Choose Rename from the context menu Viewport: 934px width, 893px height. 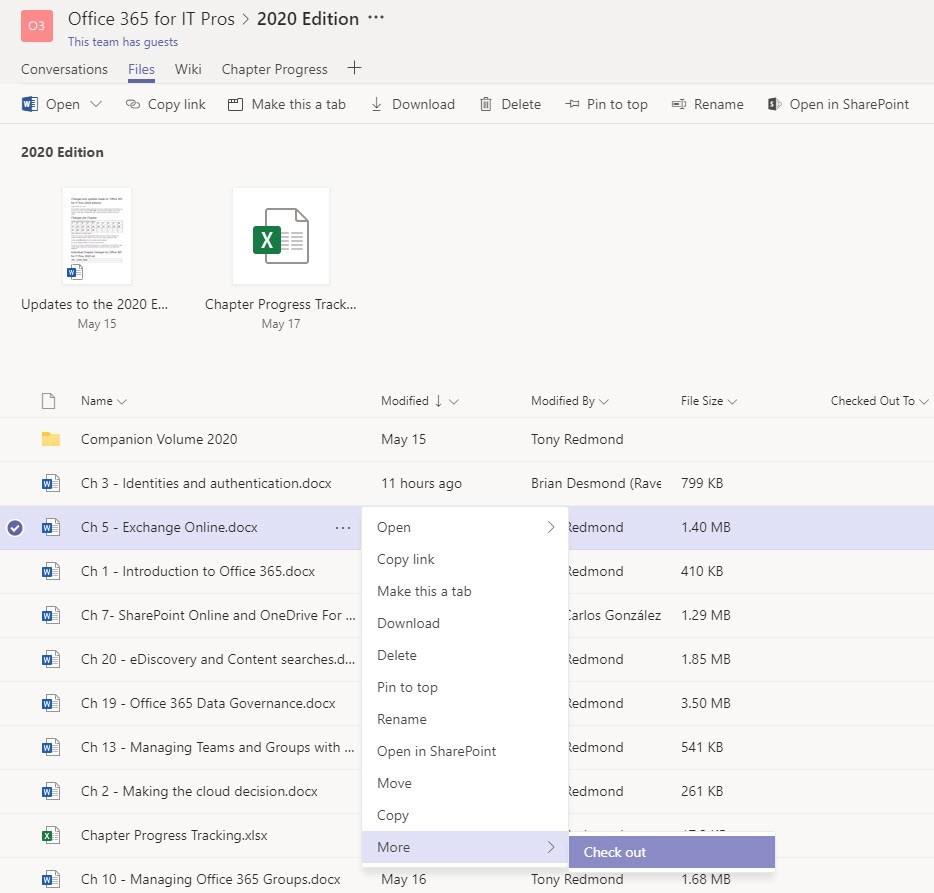pyautogui.click(x=465, y=719)
